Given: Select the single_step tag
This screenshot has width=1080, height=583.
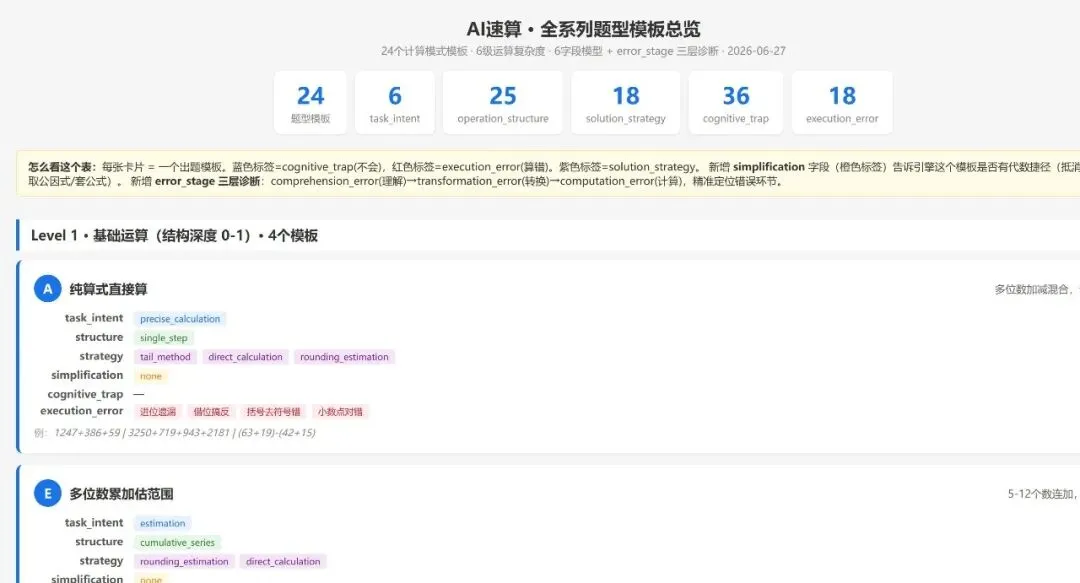Looking at the screenshot, I should tap(164, 338).
